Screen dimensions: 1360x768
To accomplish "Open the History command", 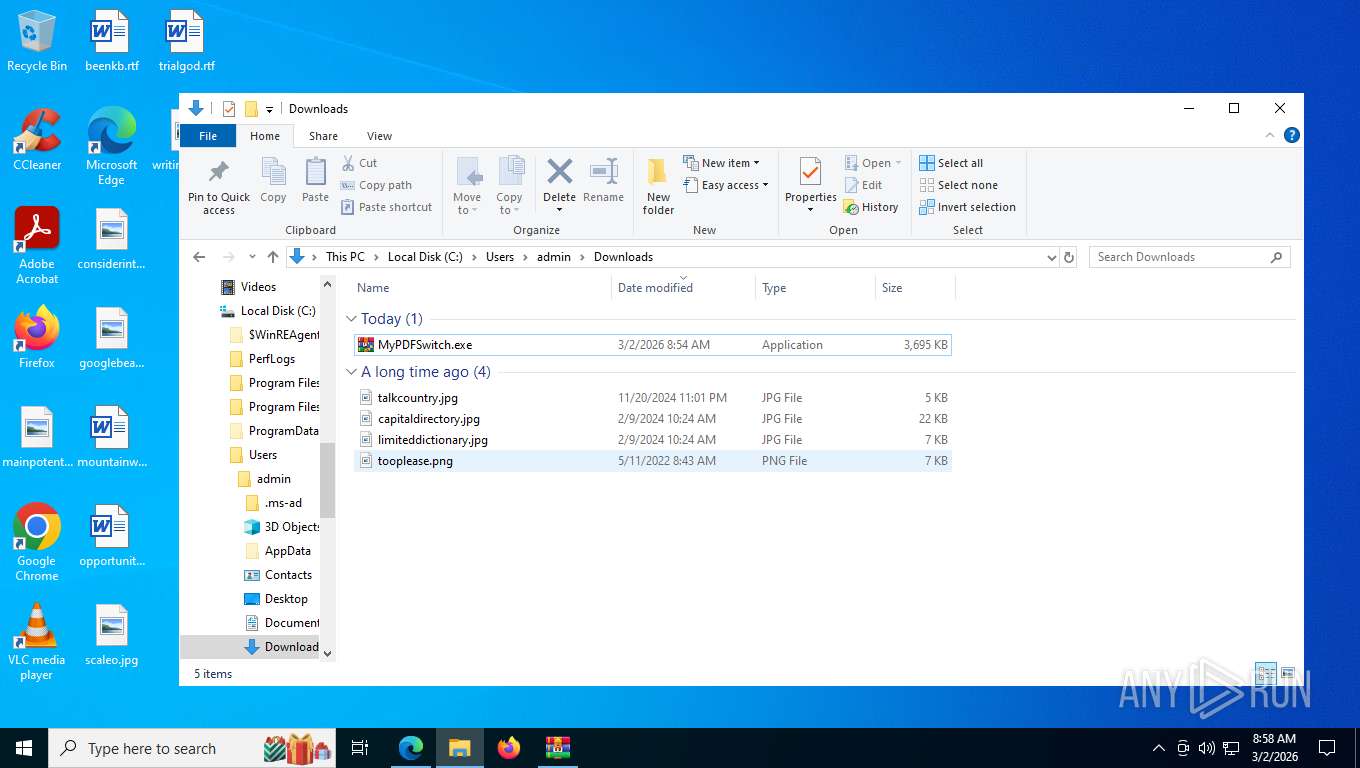I will click(871, 207).
